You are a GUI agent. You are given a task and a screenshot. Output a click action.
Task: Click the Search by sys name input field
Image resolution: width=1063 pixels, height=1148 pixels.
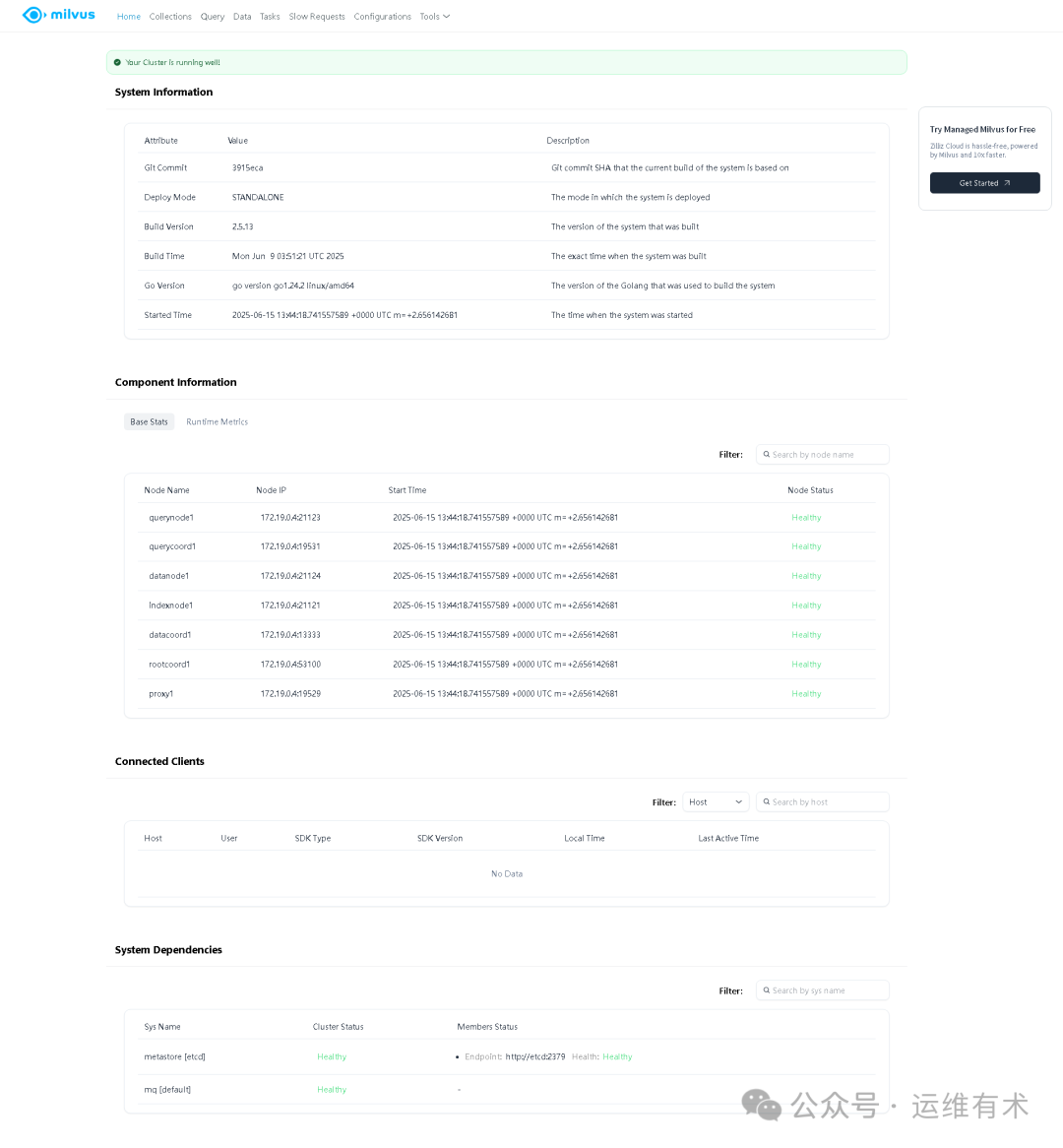coord(827,990)
